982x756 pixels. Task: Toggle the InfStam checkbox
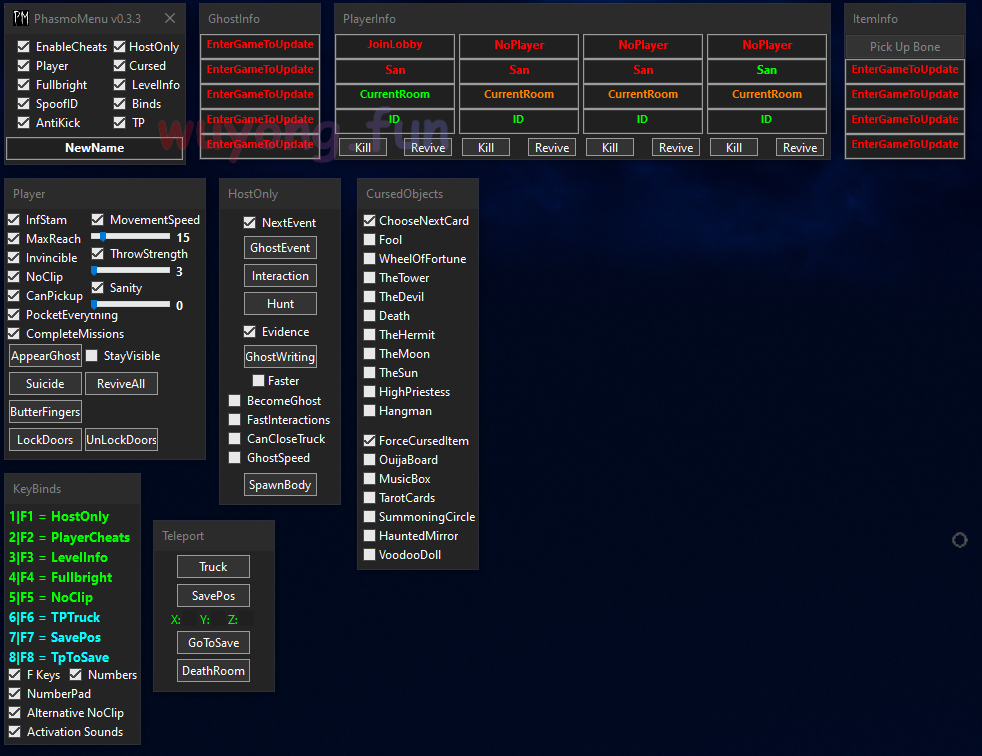pos(14,220)
